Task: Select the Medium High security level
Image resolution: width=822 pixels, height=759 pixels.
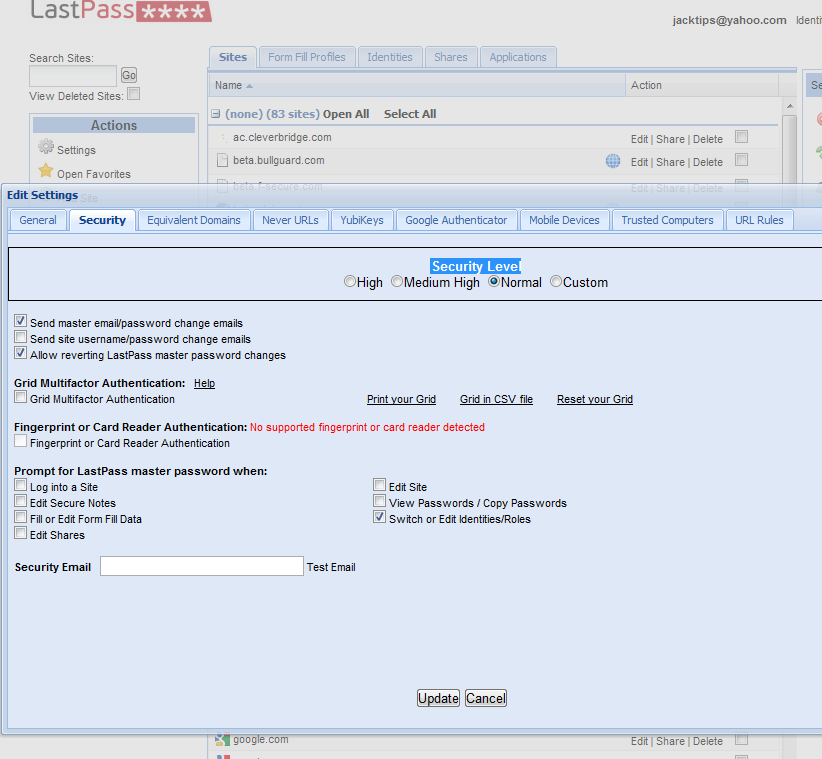Action: [397, 281]
